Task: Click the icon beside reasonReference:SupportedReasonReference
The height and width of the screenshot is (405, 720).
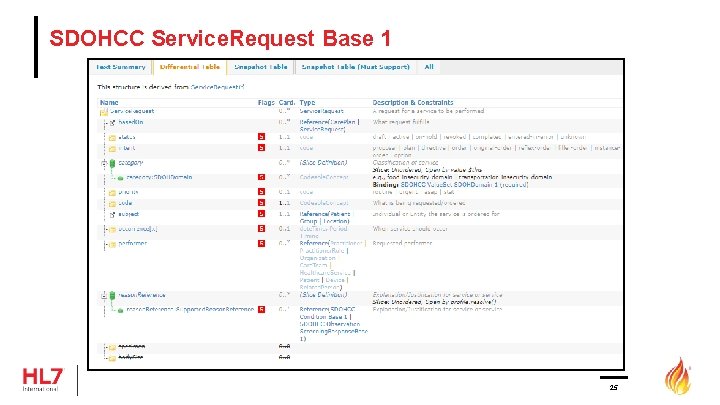Action: point(120,310)
